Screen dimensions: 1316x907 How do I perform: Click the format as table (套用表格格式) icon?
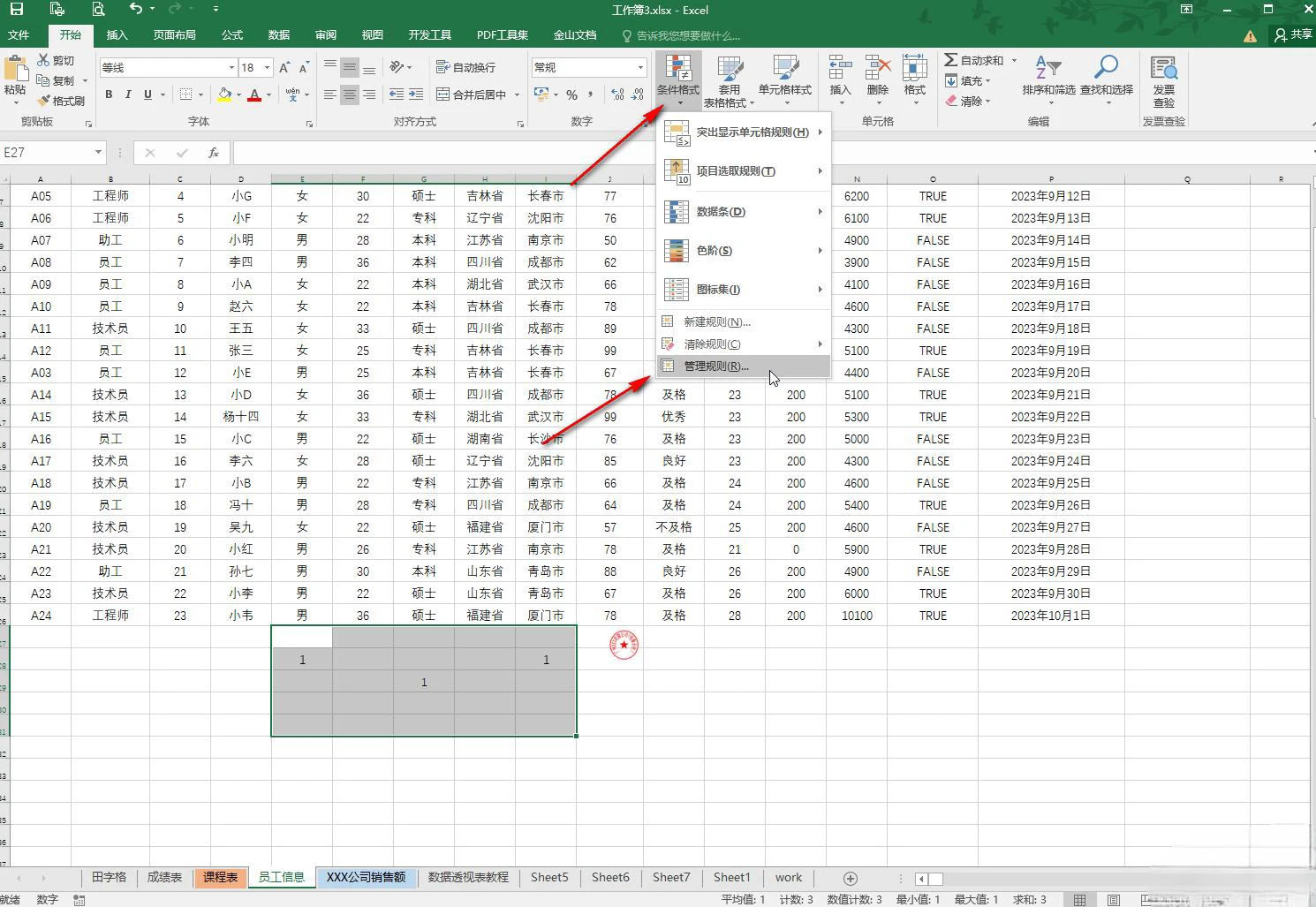730,68
